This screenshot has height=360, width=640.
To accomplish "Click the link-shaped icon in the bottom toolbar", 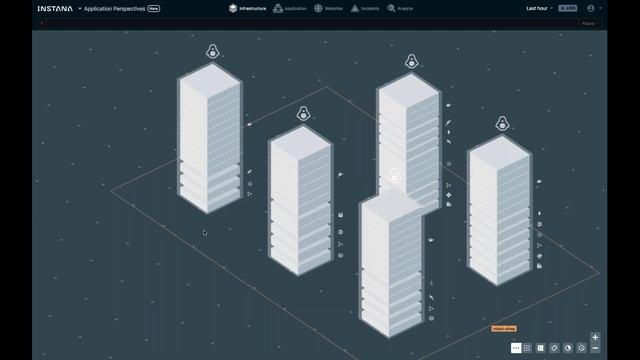I will point(554,348).
